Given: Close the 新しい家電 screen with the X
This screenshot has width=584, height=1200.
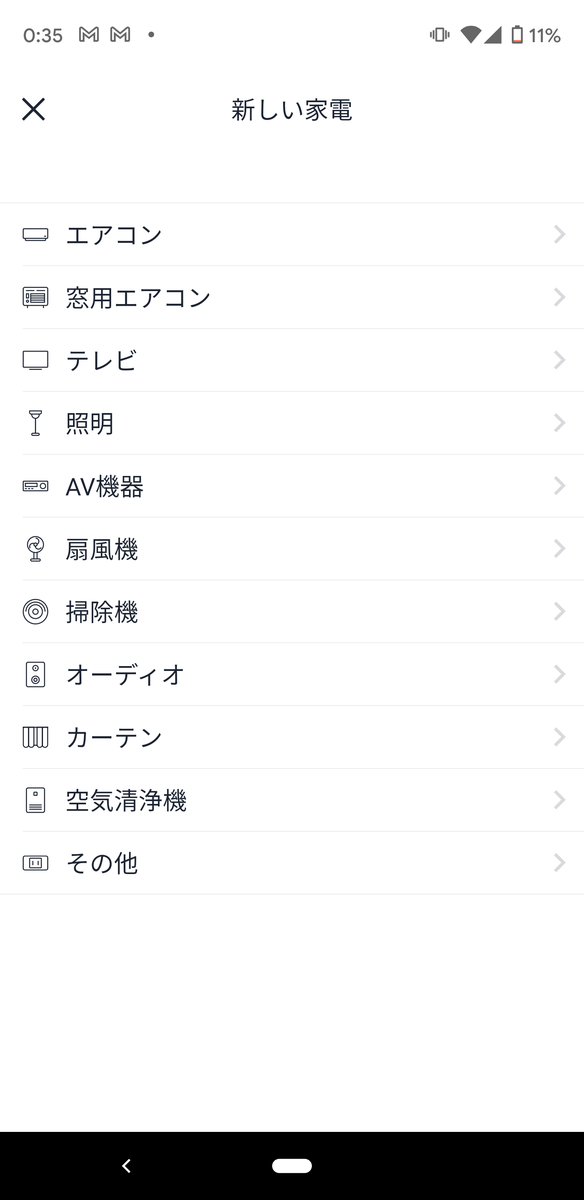Looking at the screenshot, I should pos(33,109).
